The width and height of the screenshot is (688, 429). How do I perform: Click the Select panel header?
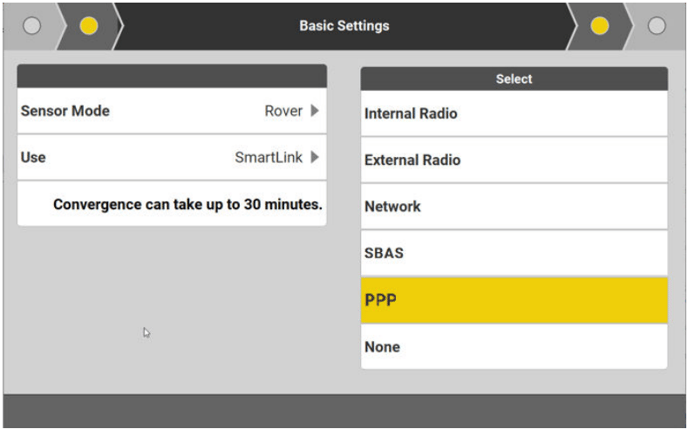[514, 79]
